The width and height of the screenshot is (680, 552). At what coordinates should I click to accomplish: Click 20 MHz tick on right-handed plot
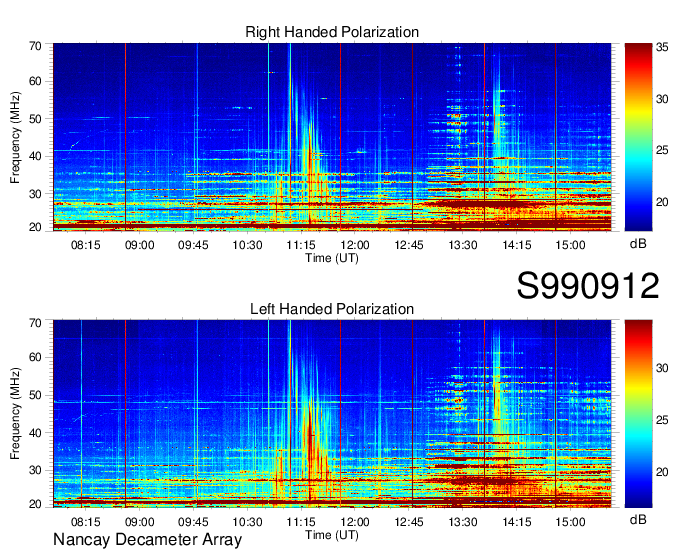pyautogui.click(x=35, y=227)
